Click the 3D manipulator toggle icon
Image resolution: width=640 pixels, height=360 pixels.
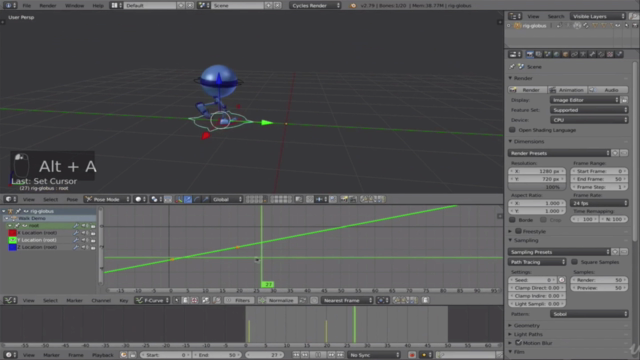179,199
